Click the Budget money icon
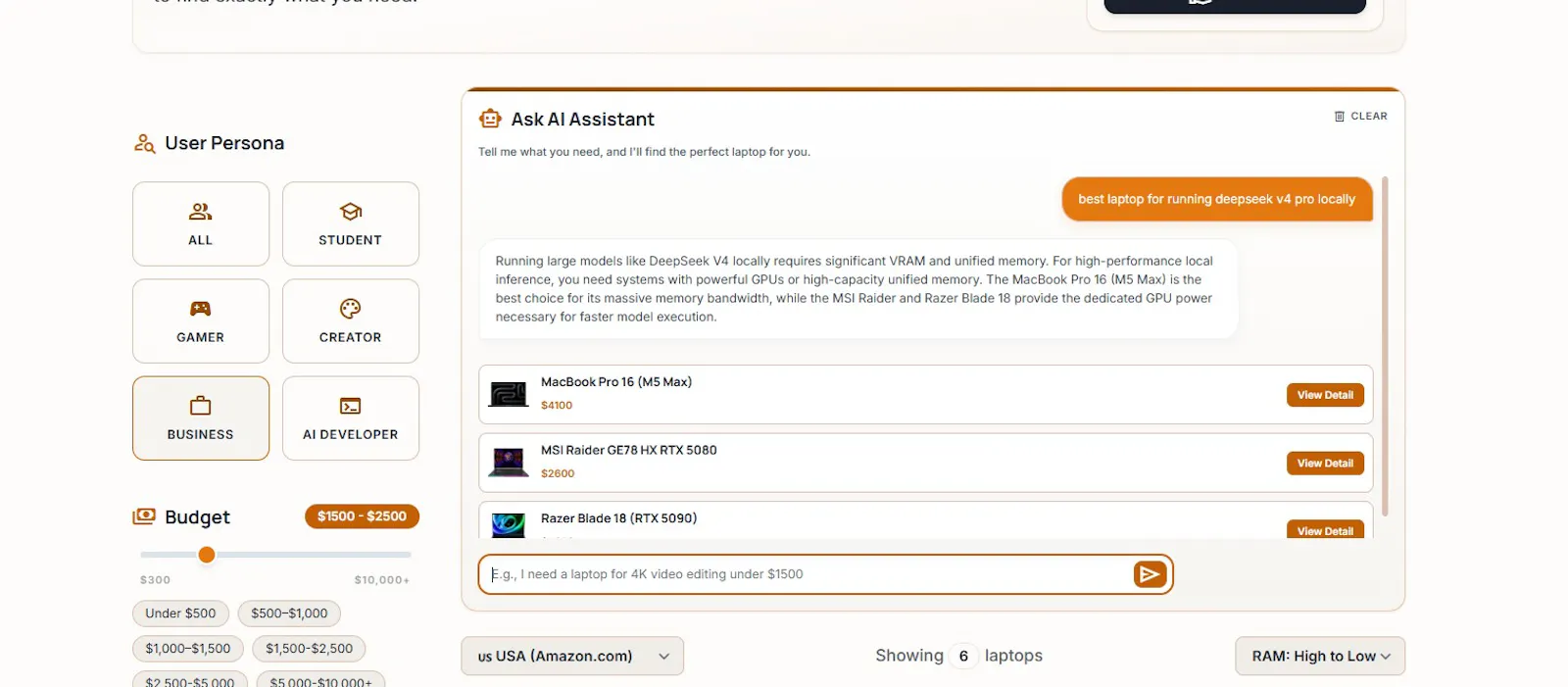 coord(144,516)
